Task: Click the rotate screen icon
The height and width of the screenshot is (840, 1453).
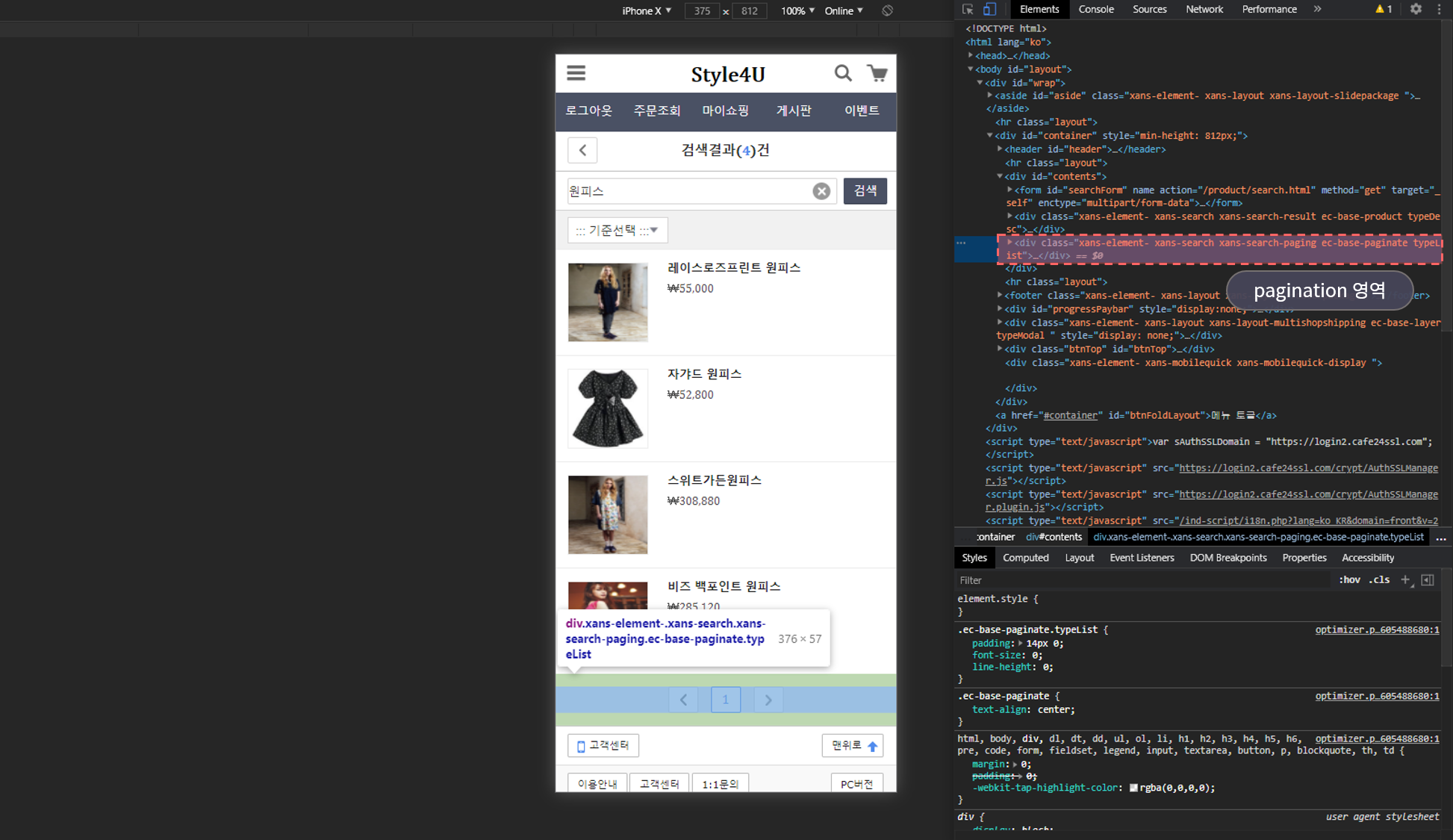Action: tap(887, 10)
